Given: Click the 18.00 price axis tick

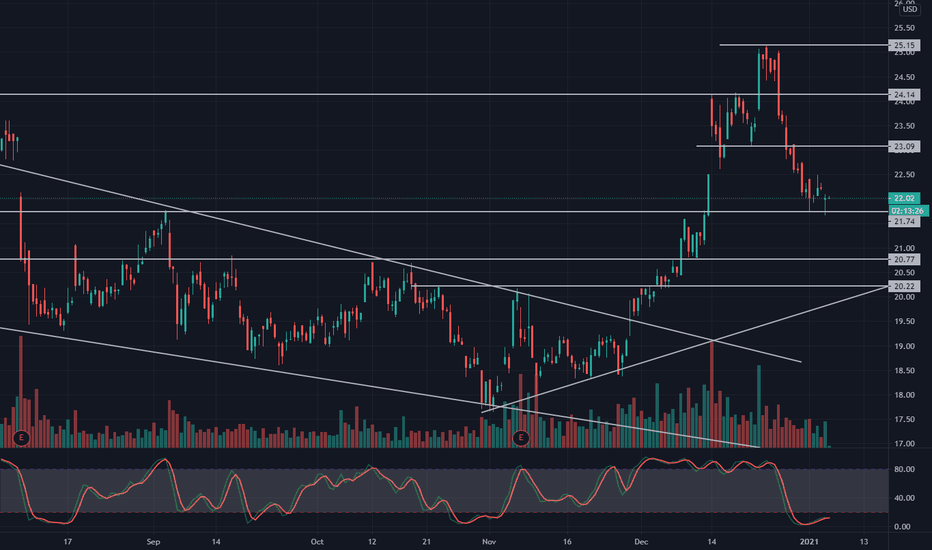Looking at the screenshot, I should 904,395.
